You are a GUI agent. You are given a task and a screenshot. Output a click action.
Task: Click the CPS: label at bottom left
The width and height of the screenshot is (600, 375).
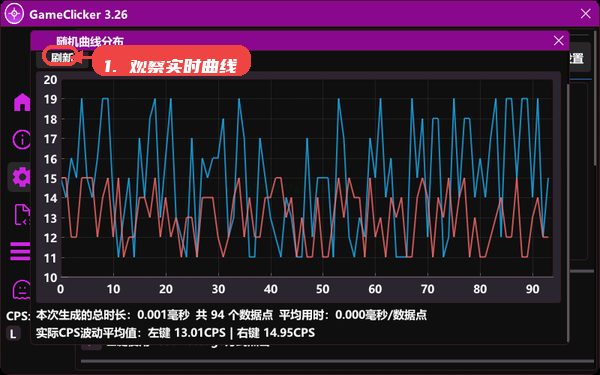pos(18,316)
